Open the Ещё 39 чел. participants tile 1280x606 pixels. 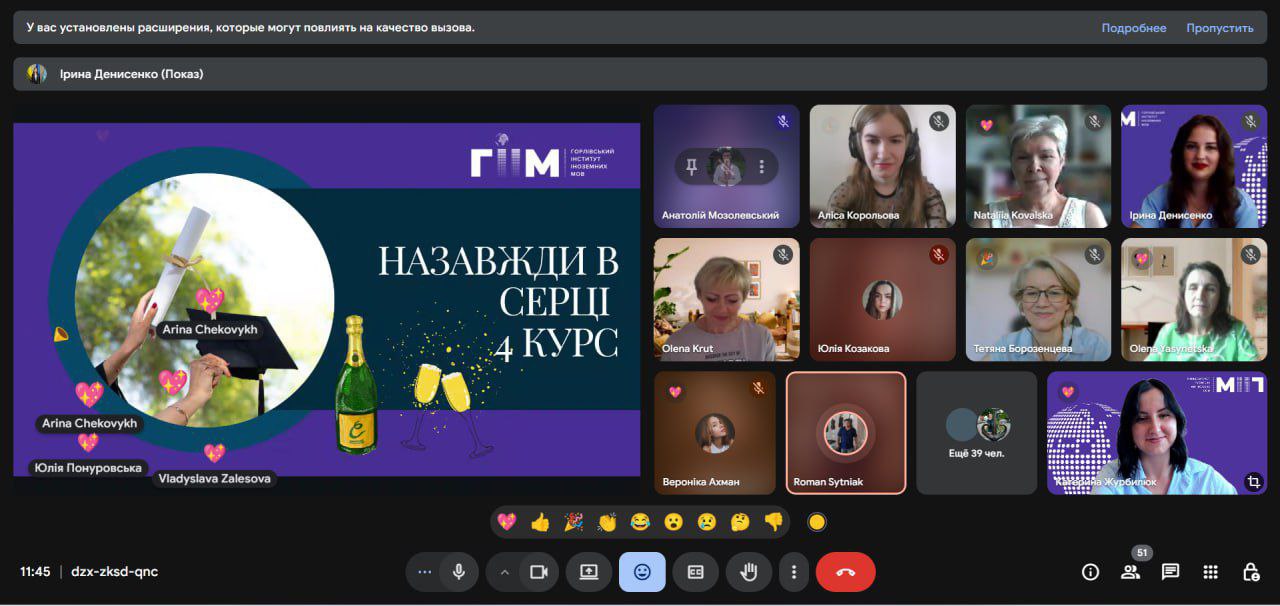click(x=976, y=433)
